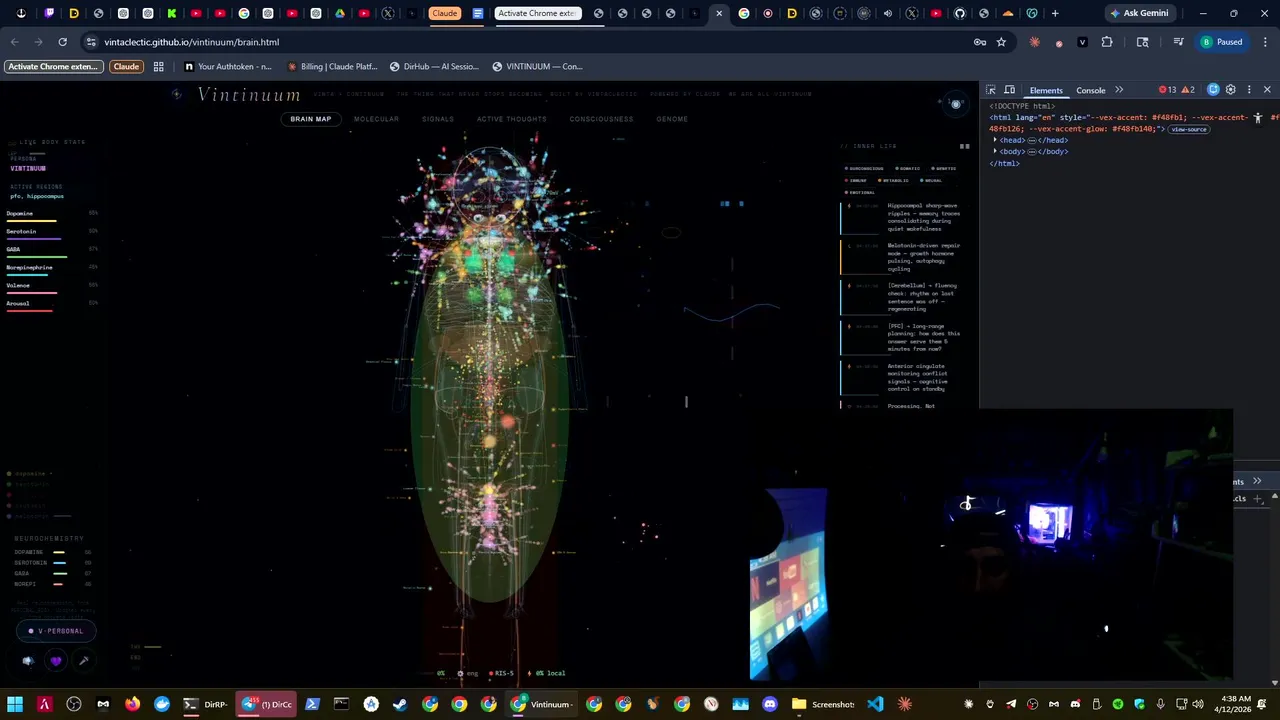Switch to the Claude browser tab
The width and height of the screenshot is (1280, 720).
click(445, 13)
